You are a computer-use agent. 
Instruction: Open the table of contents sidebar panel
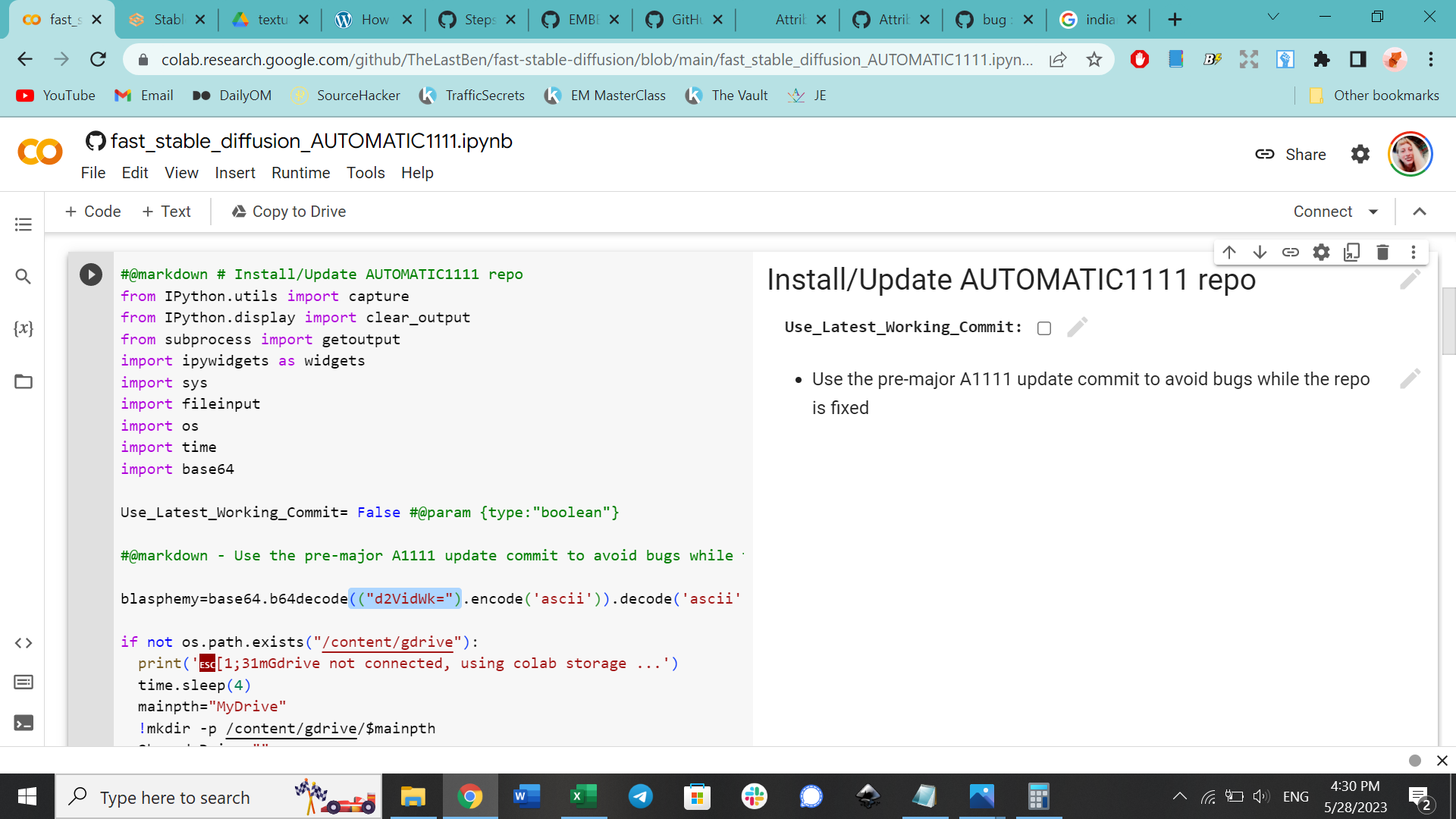[23, 224]
